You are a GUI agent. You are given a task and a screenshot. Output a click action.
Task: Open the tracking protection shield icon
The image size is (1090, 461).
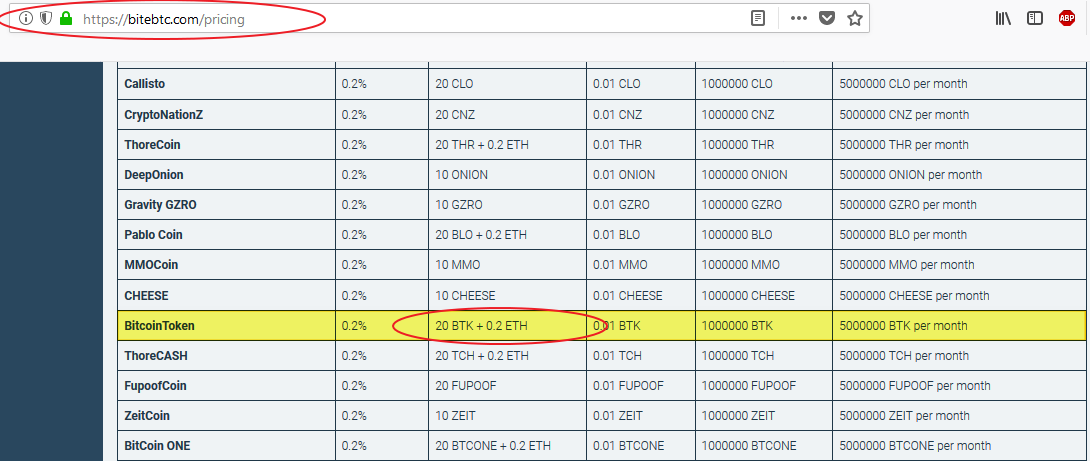pyautogui.click(x=46, y=19)
